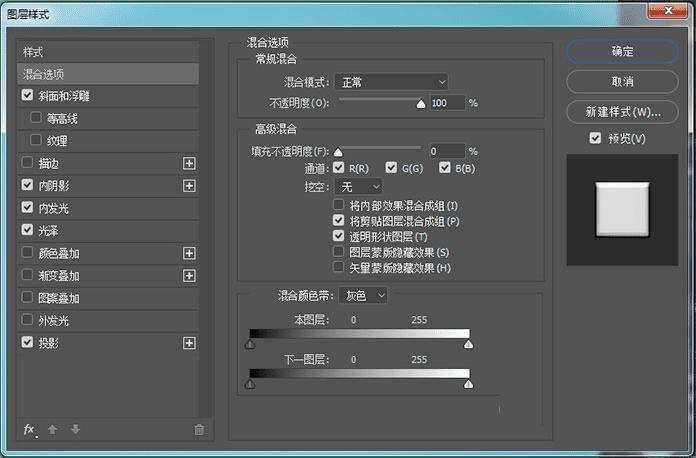Enable 将内部效果混合成组 checkbox
The width and height of the screenshot is (696, 458).
coord(339,205)
